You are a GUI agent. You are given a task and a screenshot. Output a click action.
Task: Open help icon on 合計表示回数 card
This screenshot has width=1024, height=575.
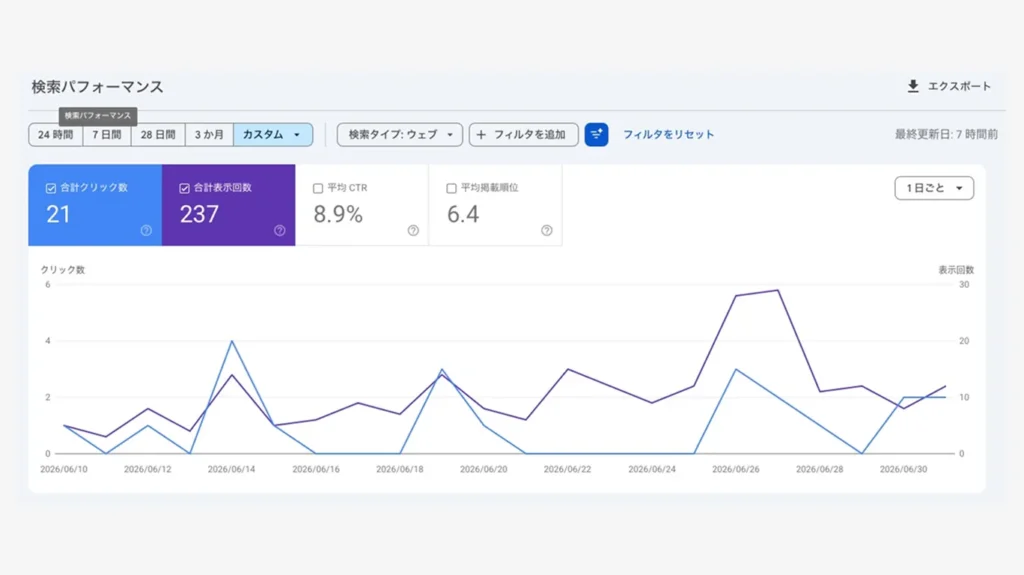pos(280,231)
